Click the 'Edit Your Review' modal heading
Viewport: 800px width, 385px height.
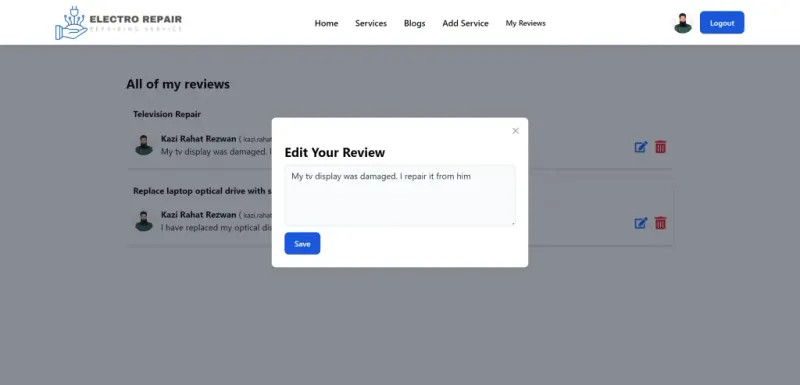click(x=335, y=152)
